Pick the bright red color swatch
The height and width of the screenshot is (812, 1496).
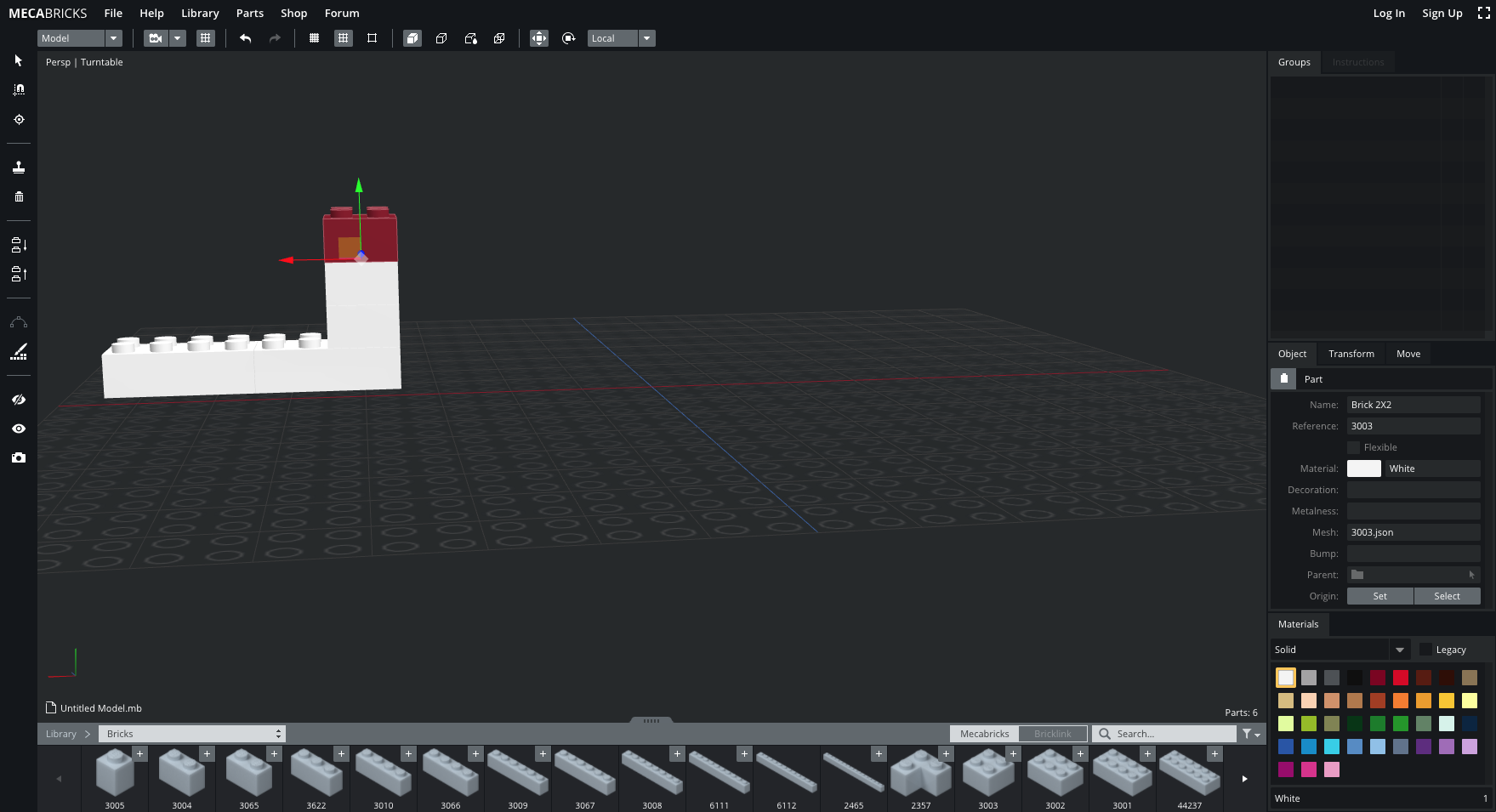click(x=1401, y=678)
